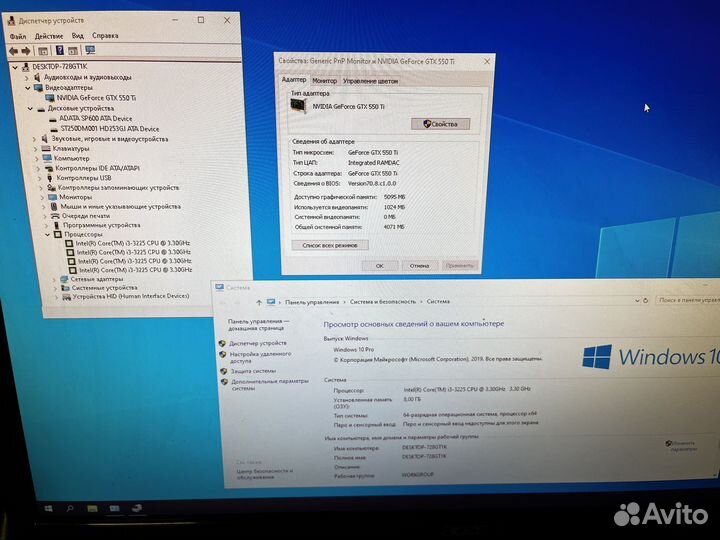Expand the Клавиатуры category
The height and width of the screenshot is (540, 720).
(x=35, y=149)
